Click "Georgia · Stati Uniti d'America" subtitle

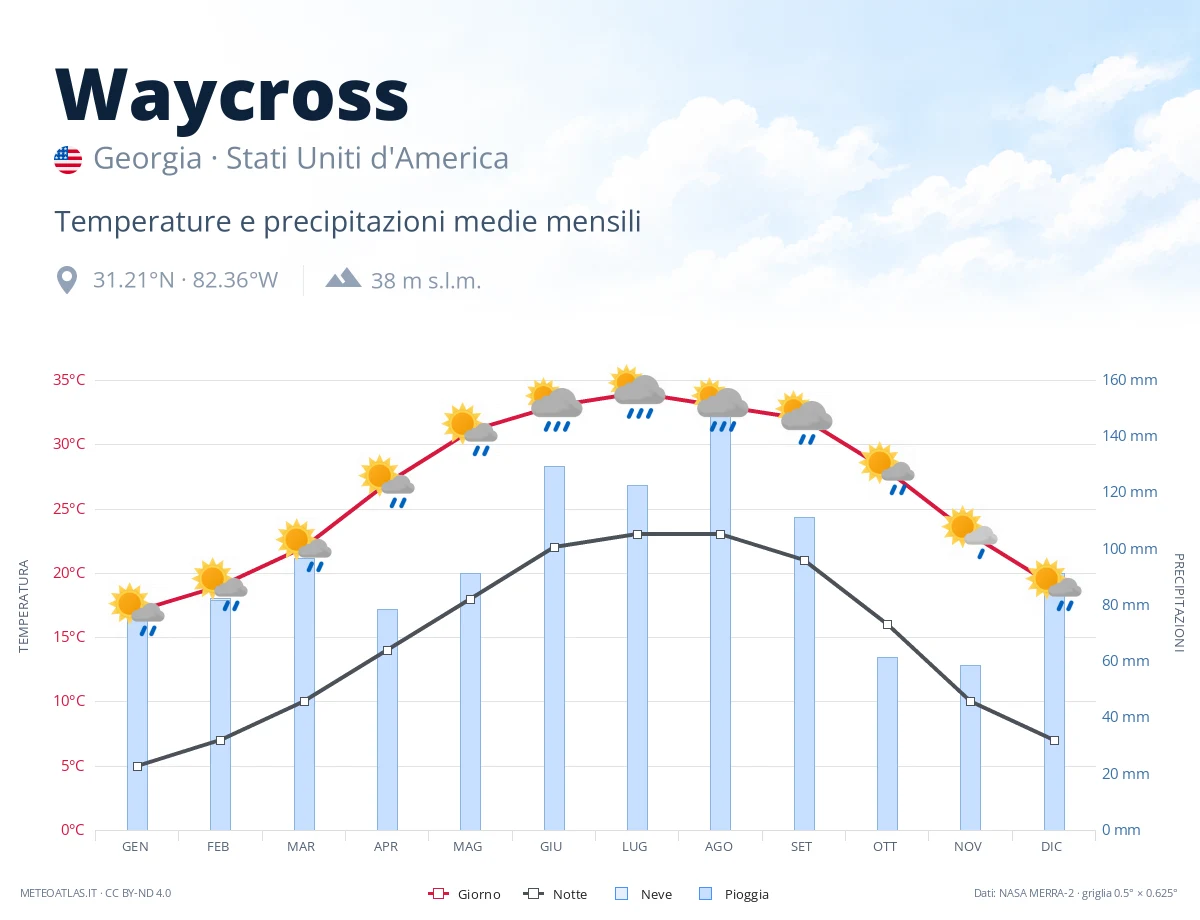301,158
